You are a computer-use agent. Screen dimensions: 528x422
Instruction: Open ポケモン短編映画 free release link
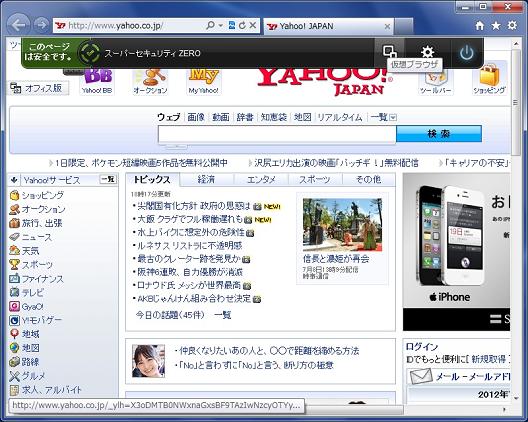click(141, 163)
